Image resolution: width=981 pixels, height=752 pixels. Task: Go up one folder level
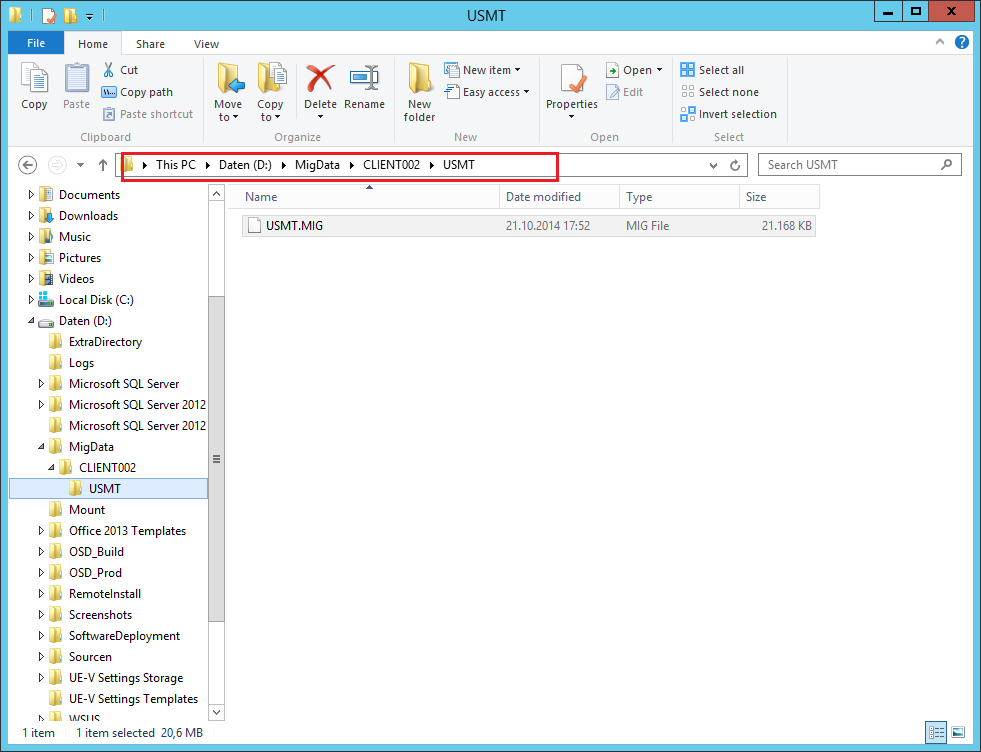pyautogui.click(x=103, y=165)
